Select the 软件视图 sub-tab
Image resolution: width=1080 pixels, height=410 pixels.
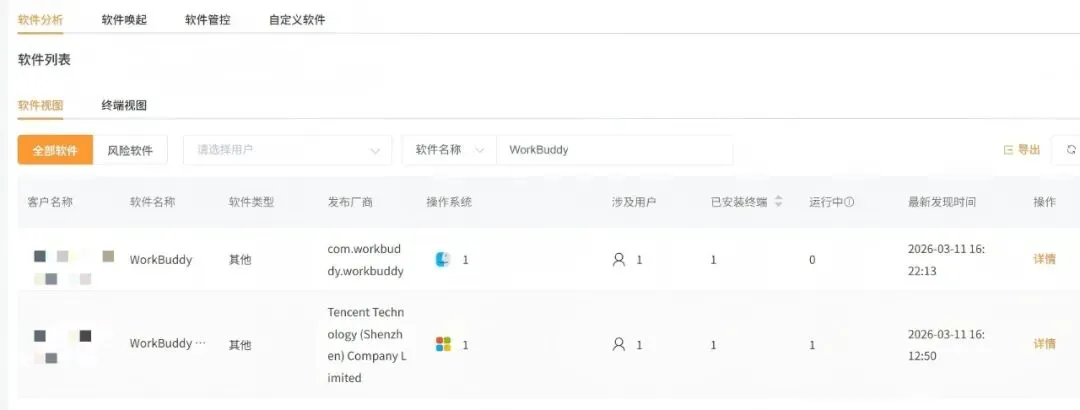coord(40,105)
